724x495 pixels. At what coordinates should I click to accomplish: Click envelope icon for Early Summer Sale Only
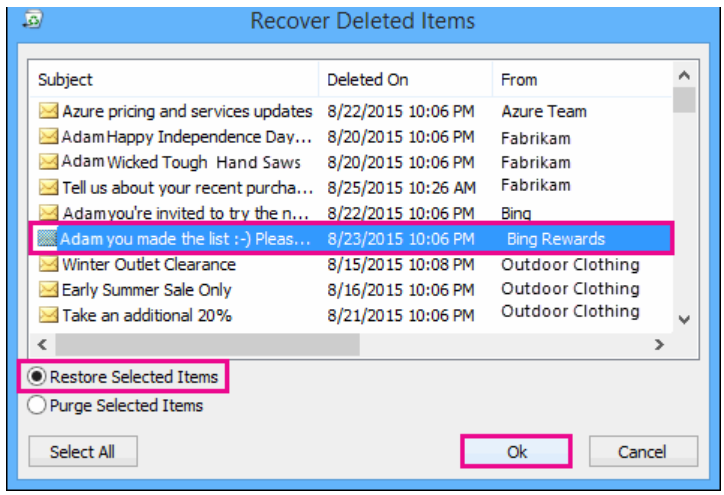(48, 290)
